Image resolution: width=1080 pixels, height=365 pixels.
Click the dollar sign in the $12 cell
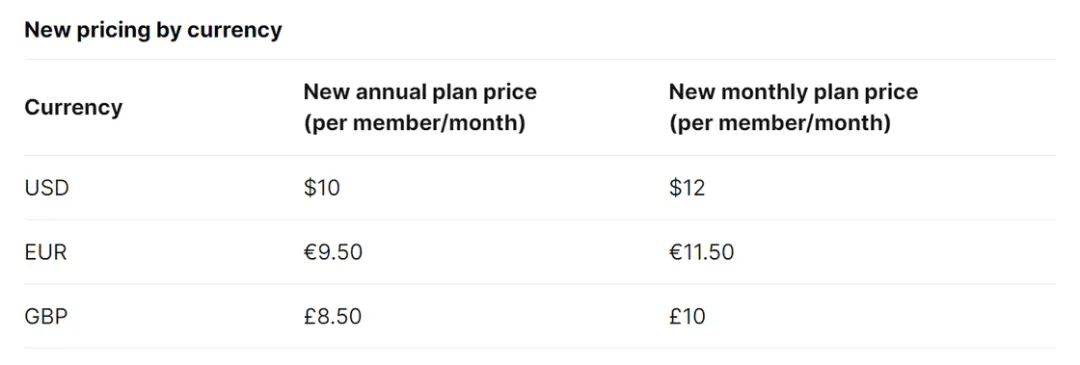point(675,188)
